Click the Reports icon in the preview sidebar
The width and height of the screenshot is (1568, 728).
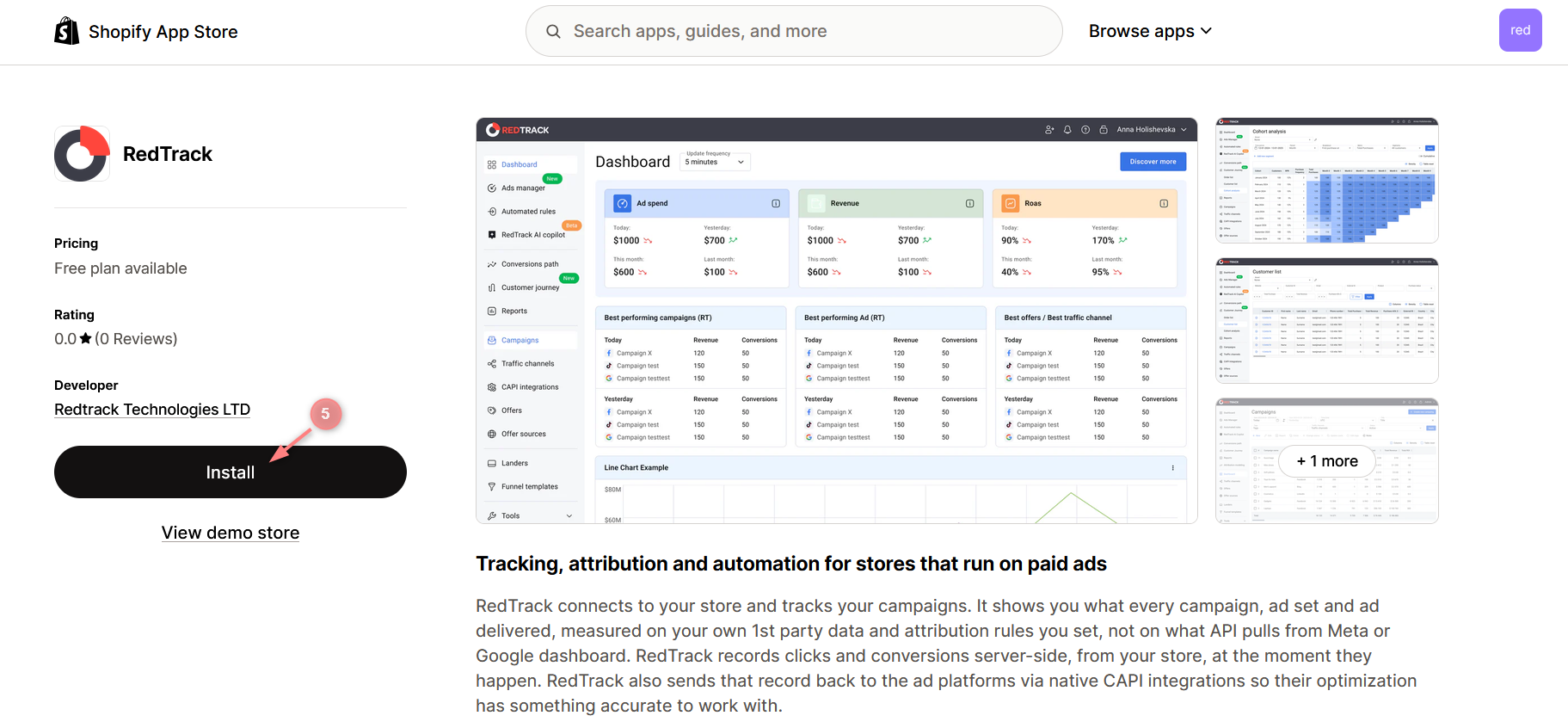coord(492,311)
